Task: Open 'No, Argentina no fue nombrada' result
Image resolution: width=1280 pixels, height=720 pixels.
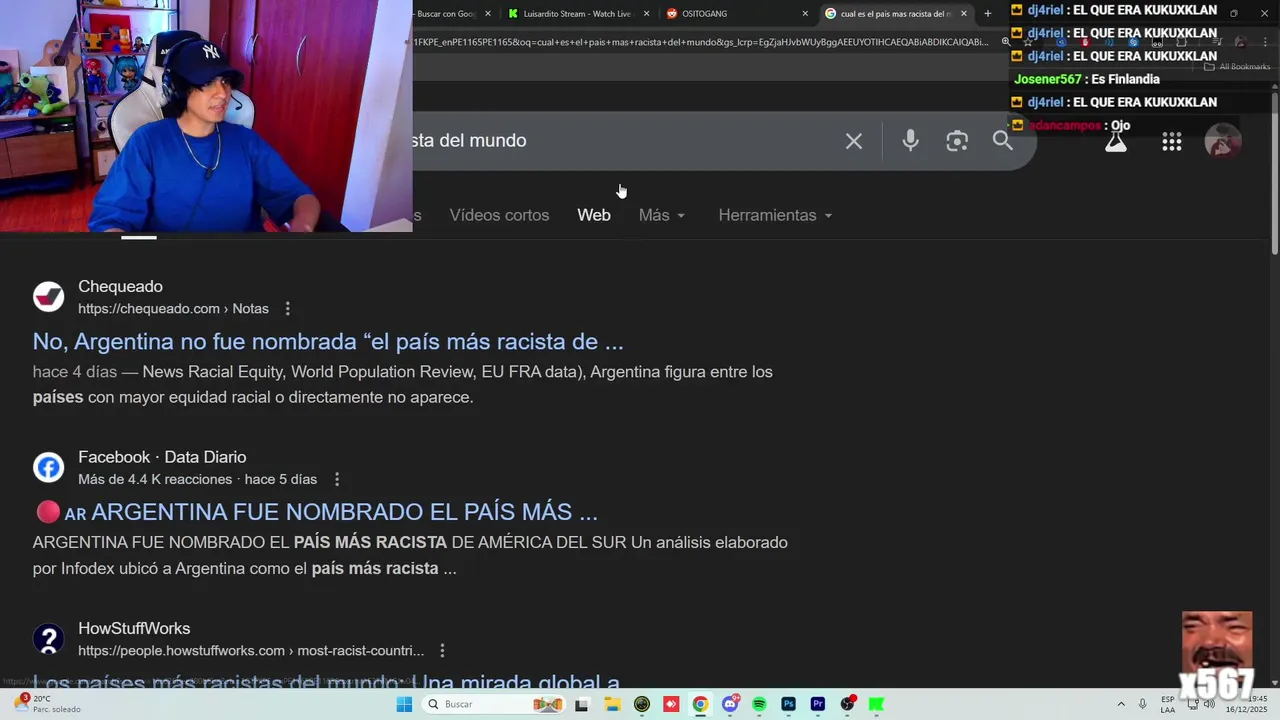Action: [x=328, y=342]
